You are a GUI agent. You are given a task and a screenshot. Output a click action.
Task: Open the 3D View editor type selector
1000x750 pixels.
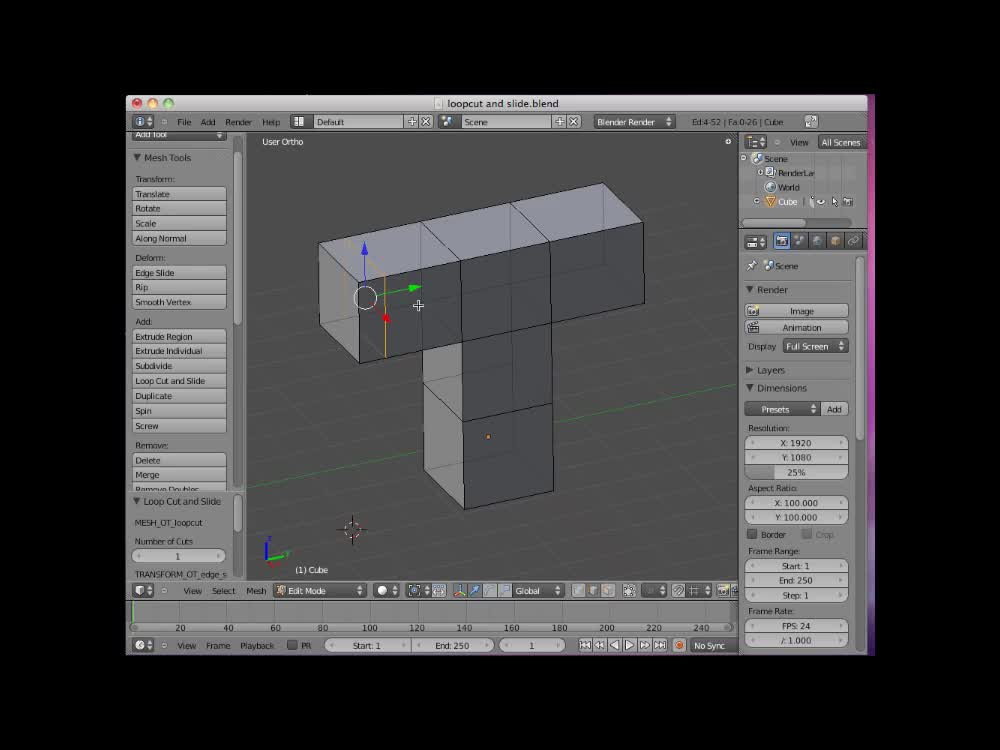[x=143, y=591]
